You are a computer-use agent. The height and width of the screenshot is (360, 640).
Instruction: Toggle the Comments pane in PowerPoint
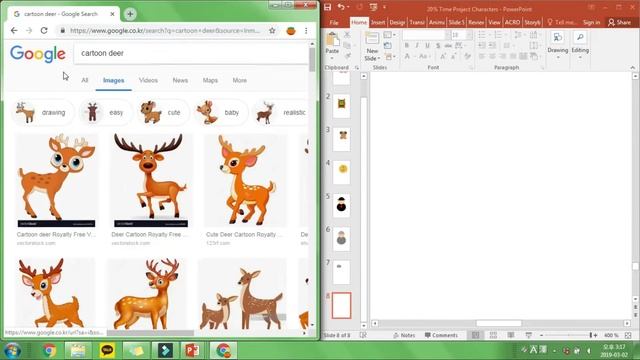(x=441, y=335)
